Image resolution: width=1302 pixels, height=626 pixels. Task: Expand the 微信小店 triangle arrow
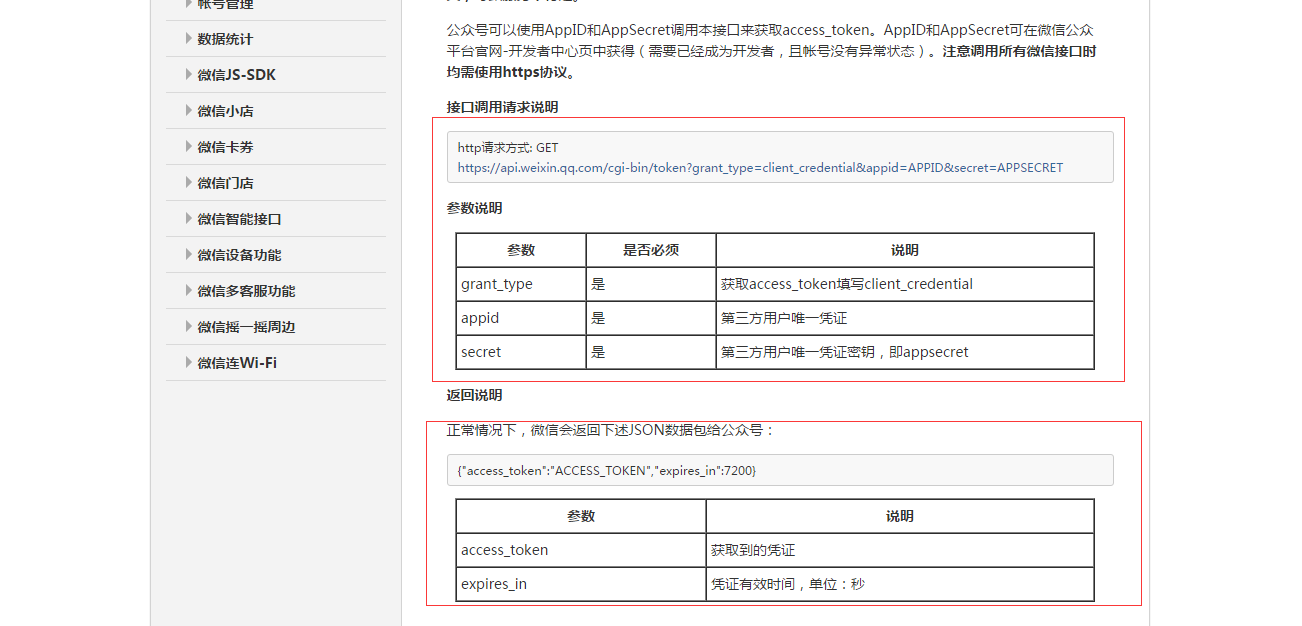pyautogui.click(x=189, y=110)
